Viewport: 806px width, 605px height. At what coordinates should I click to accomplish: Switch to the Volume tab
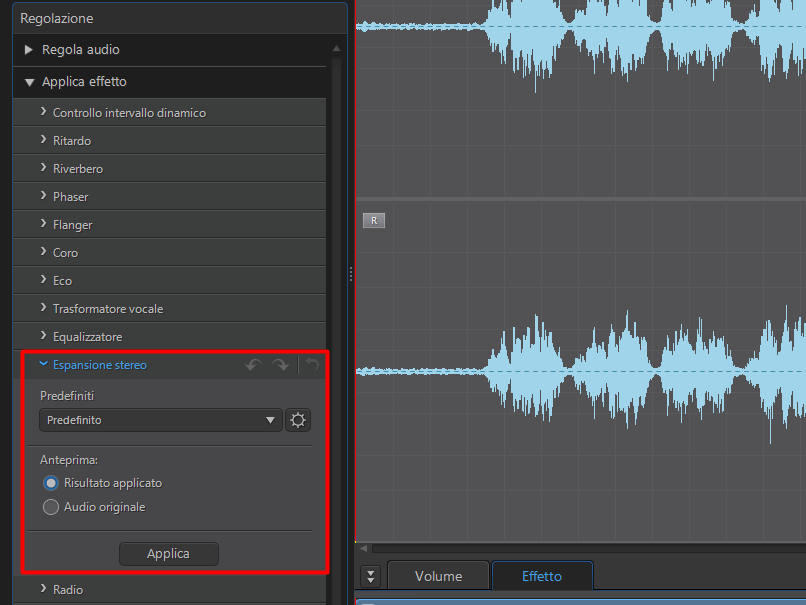pyautogui.click(x=438, y=576)
